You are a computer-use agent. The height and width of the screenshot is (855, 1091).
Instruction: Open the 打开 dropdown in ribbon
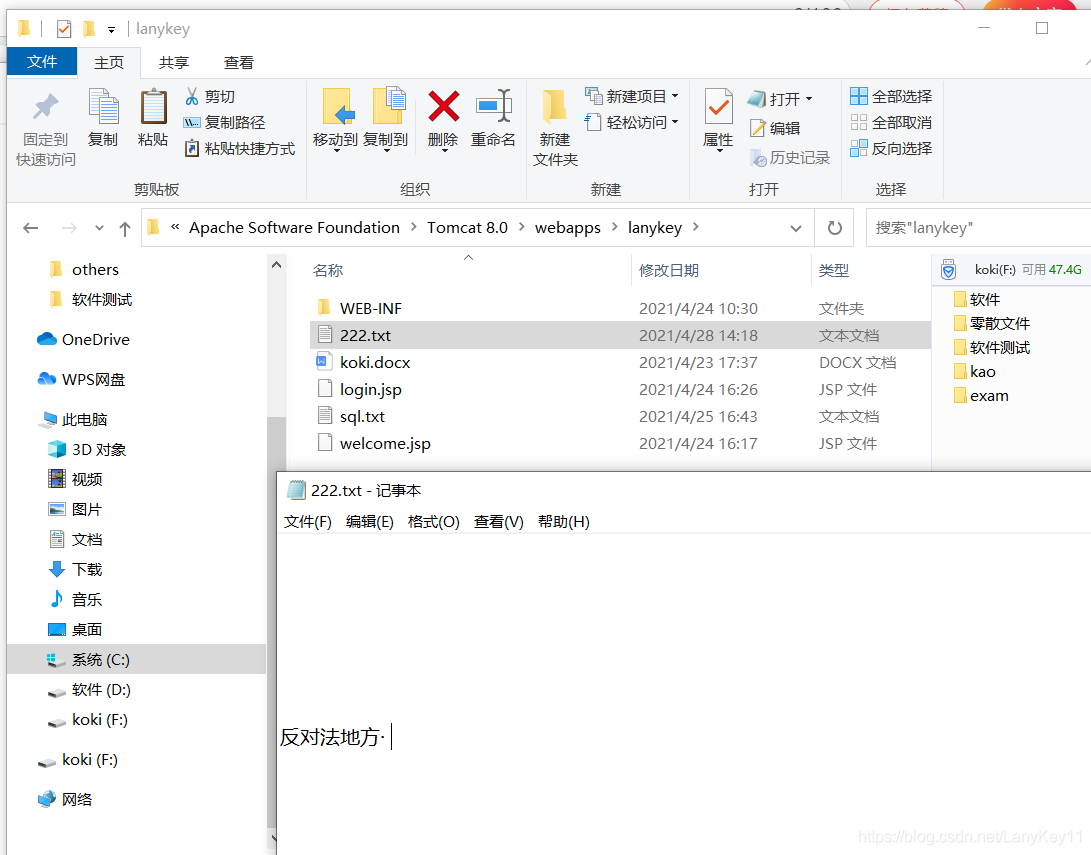(x=780, y=99)
